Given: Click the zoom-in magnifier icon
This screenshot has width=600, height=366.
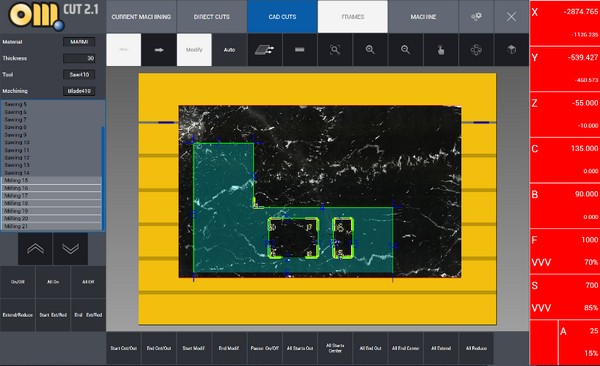Looking at the screenshot, I should [370, 50].
